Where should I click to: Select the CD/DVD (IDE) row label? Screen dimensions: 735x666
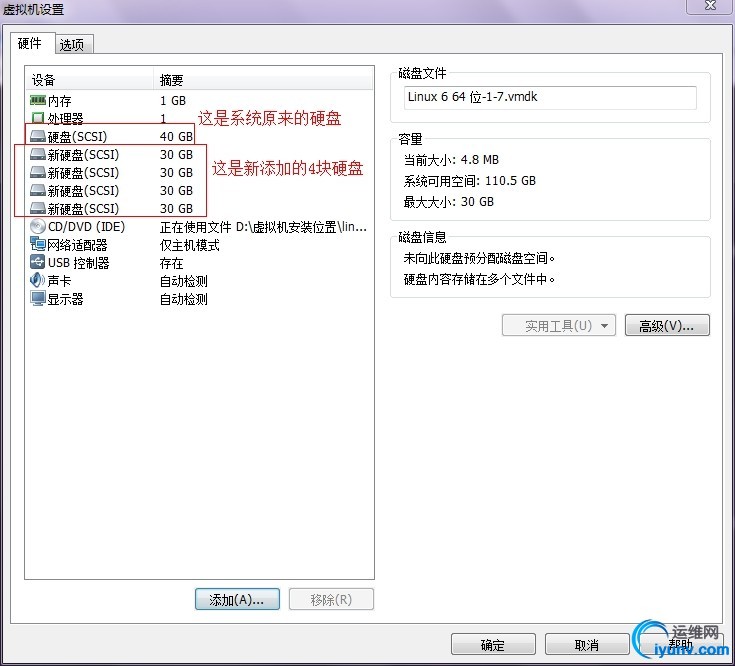pos(87,227)
